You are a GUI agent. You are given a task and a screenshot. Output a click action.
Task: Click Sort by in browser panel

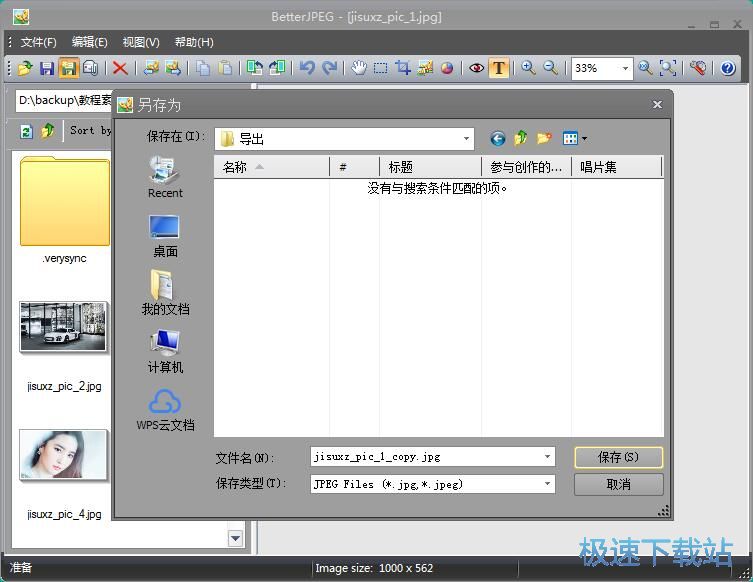[x=91, y=131]
